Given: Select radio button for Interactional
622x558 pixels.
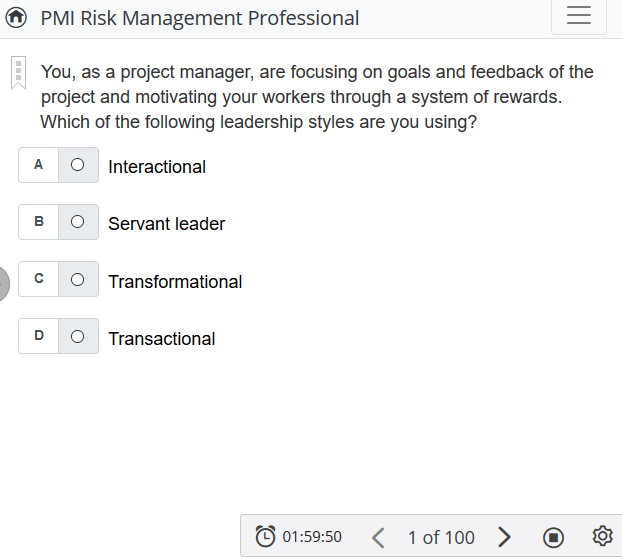Looking at the screenshot, I should [x=78, y=166].
